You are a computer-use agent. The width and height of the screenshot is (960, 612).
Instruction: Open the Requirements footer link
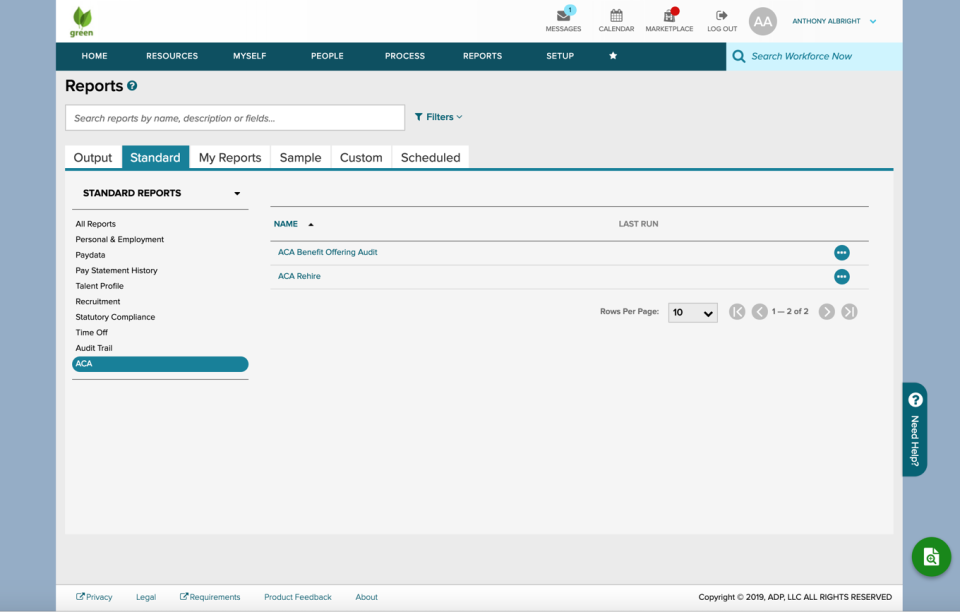coord(209,597)
